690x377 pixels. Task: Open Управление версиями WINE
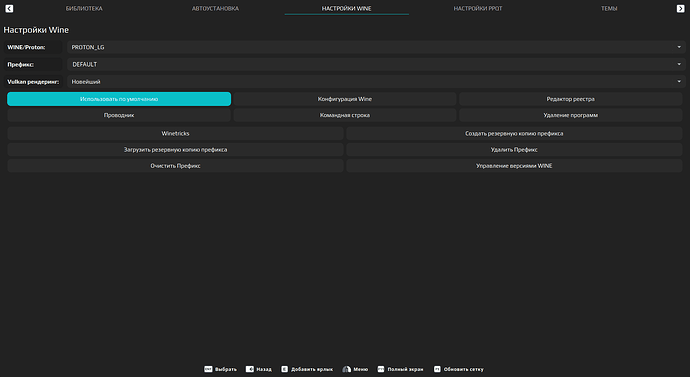[x=514, y=166]
